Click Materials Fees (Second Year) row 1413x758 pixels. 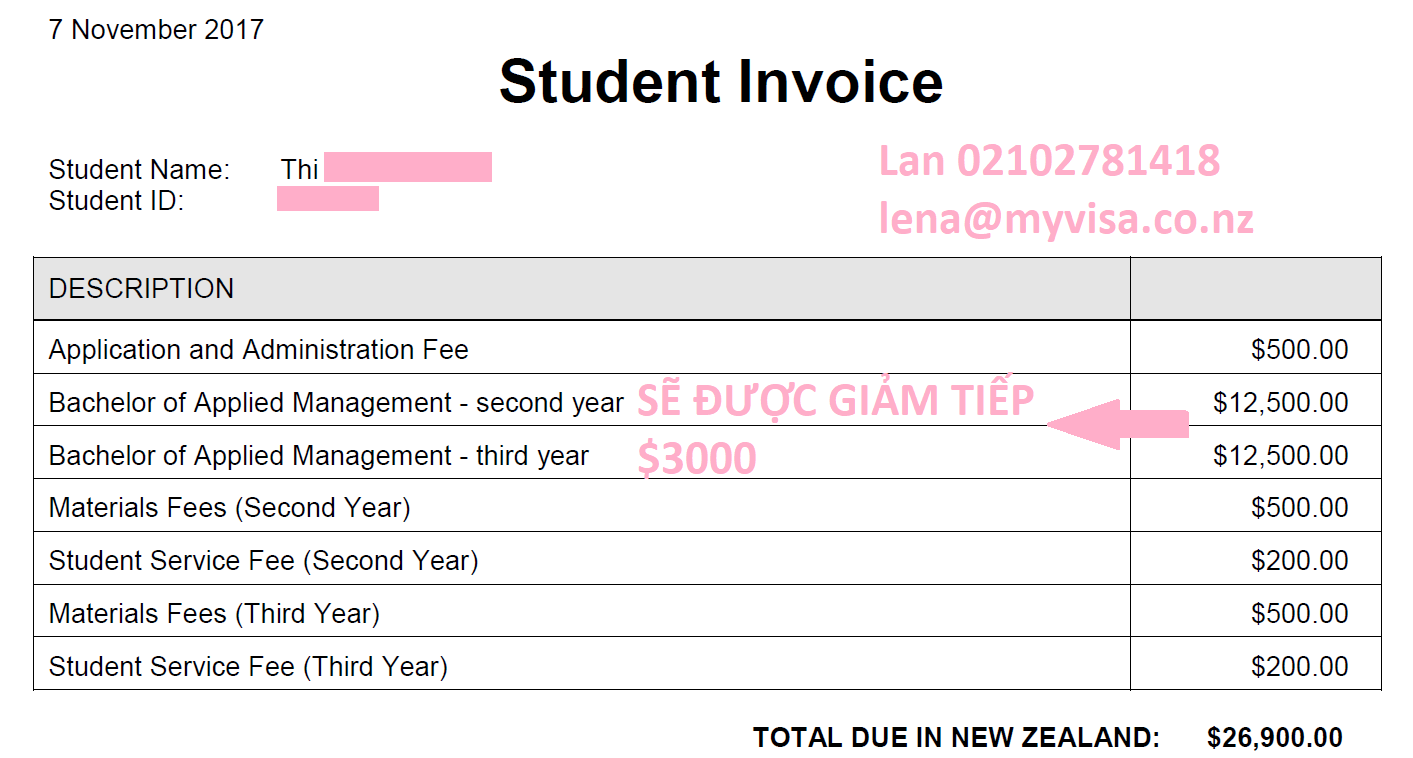point(707,507)
